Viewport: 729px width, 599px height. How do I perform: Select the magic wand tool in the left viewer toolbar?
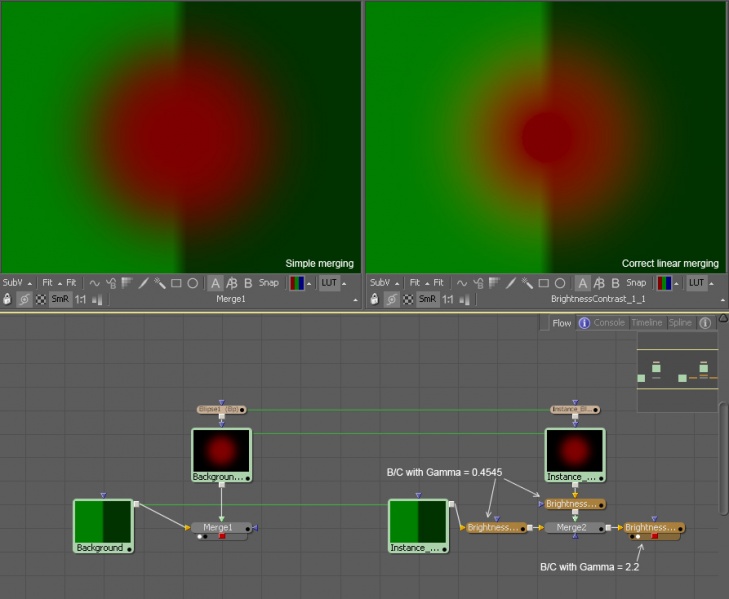(x=159, y=283)
